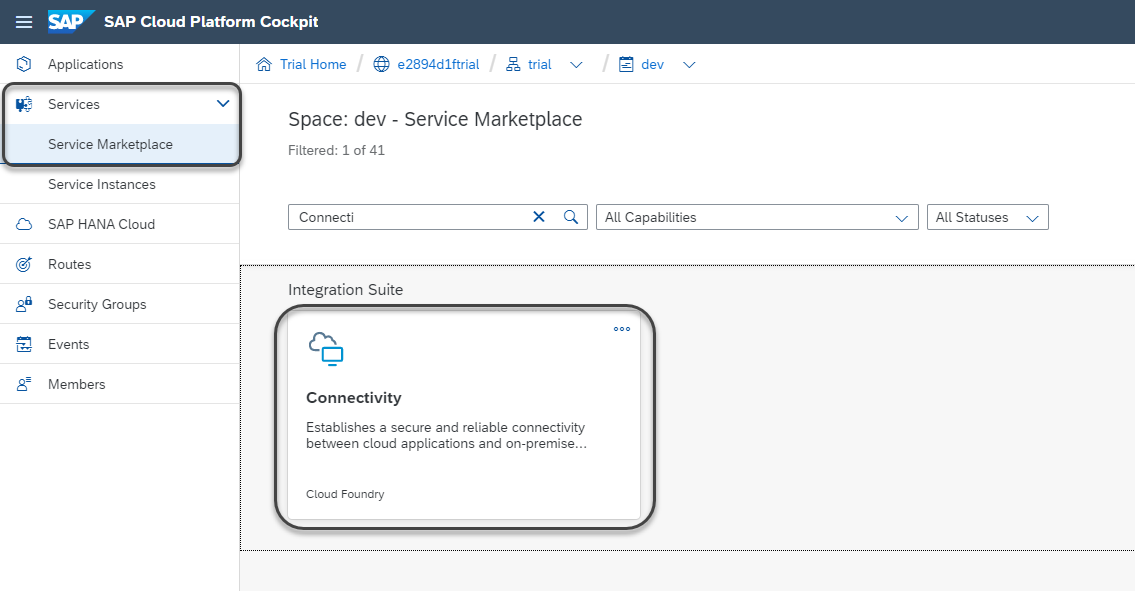This screenshot has height=591, width=1135.
Task: Open the All Capabilities dropdown
Action: (757, 217)
